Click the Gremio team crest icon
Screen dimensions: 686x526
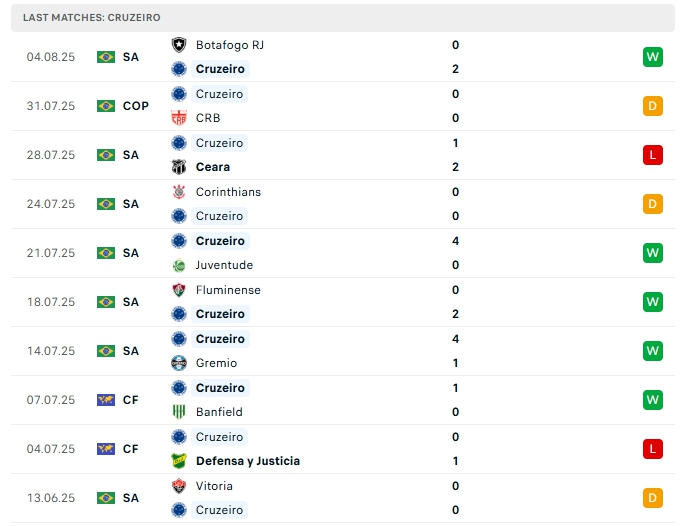coord(179,363)
